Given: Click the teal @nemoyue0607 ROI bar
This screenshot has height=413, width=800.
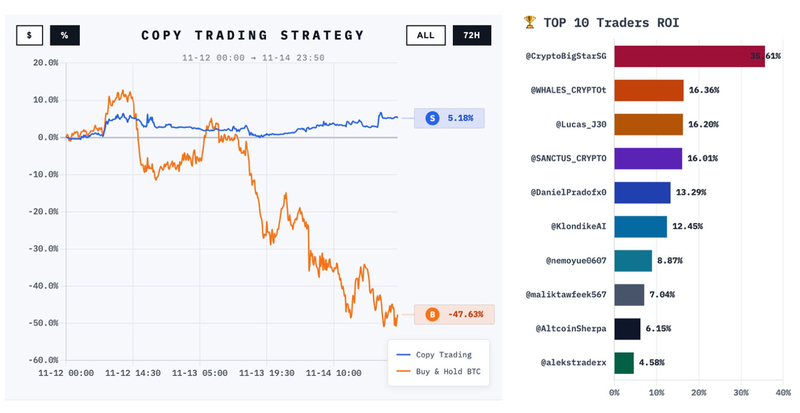Looking at the screenshot, I should click(x=632, y=260).
